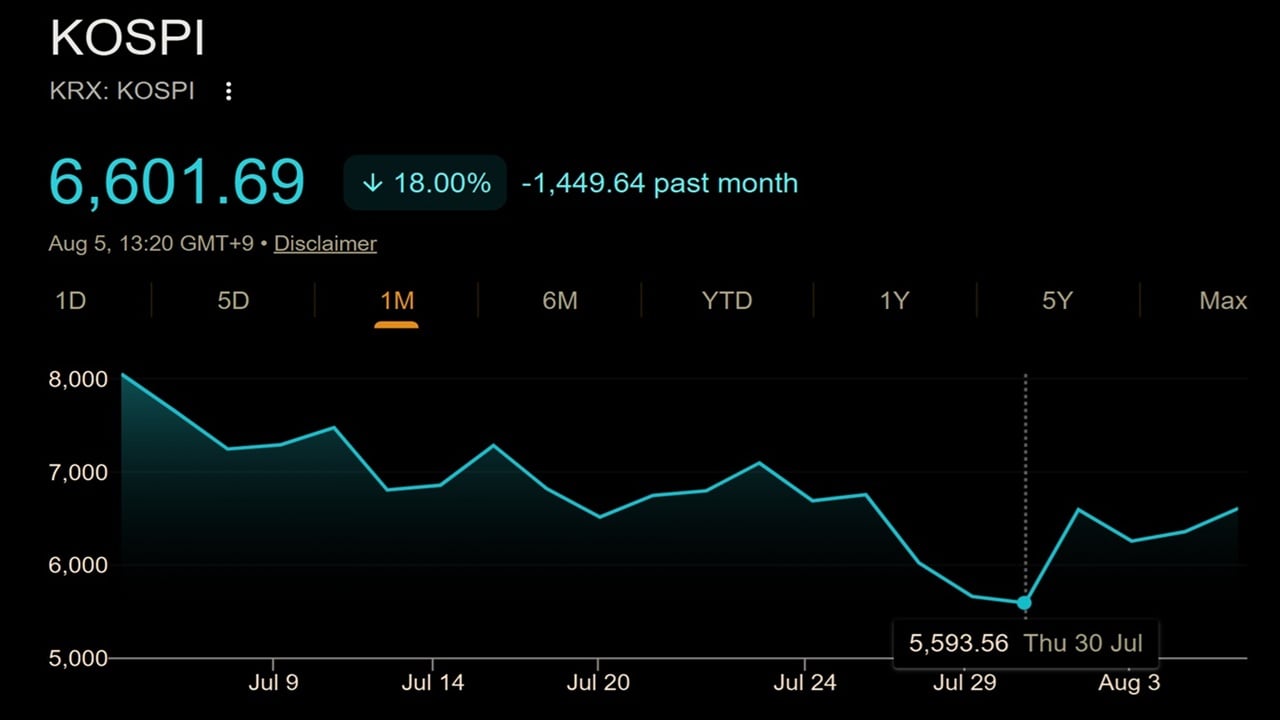This screenshot has width=1280, height=720.
Task: Click the 5,593.56 tooltip box
Action: coord(1025,643)
